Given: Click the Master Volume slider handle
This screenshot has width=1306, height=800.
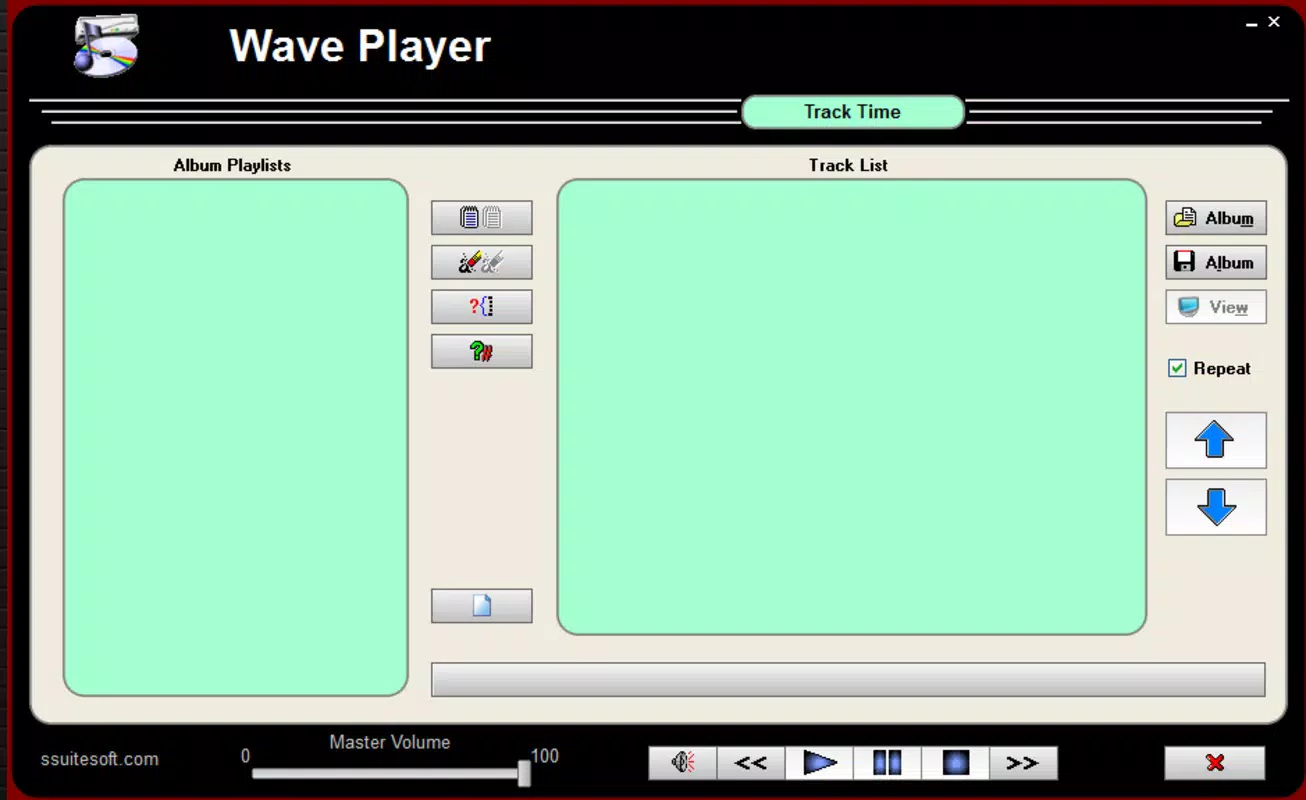Looking at the screenshot, I should coord(524,772).
